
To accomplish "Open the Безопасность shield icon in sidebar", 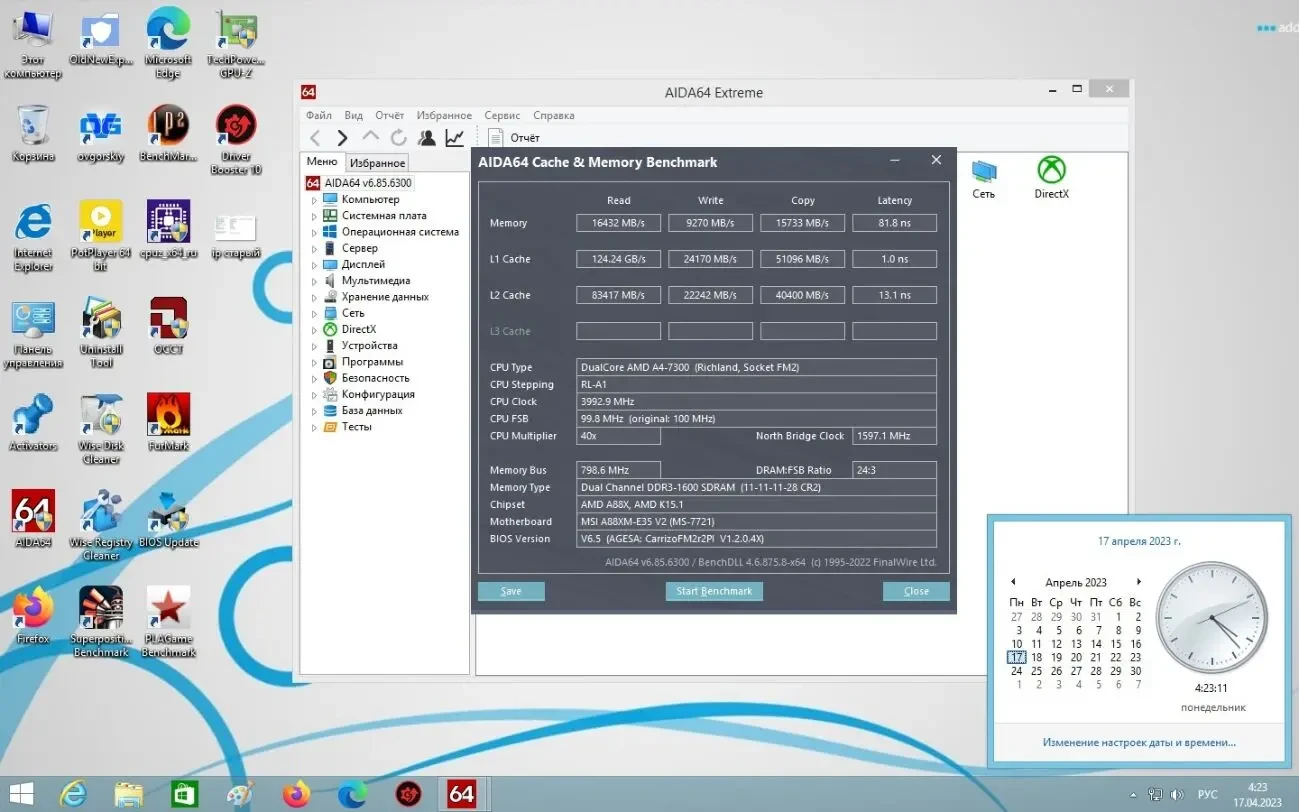I will (331, 378).
